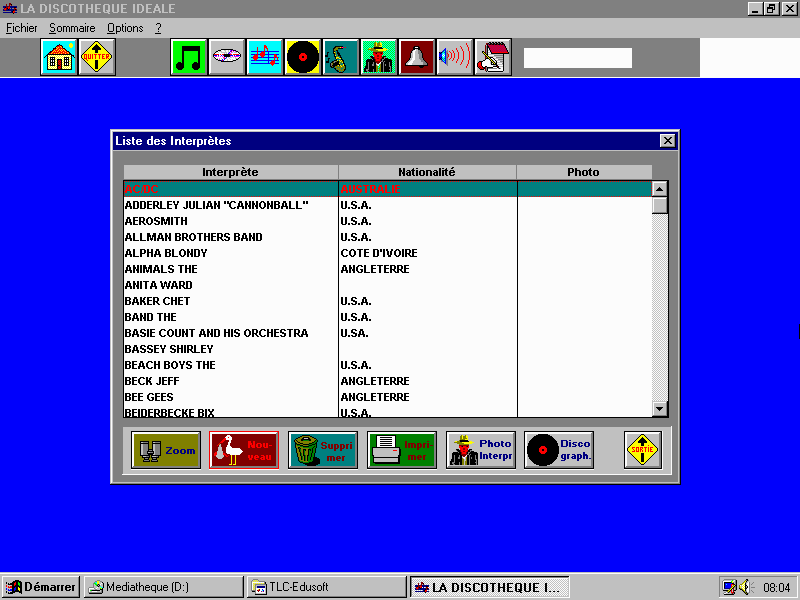This screenshot has height=600, width=800.
Task: Open the Fichier menu
Action: click(x=21, y=28)
